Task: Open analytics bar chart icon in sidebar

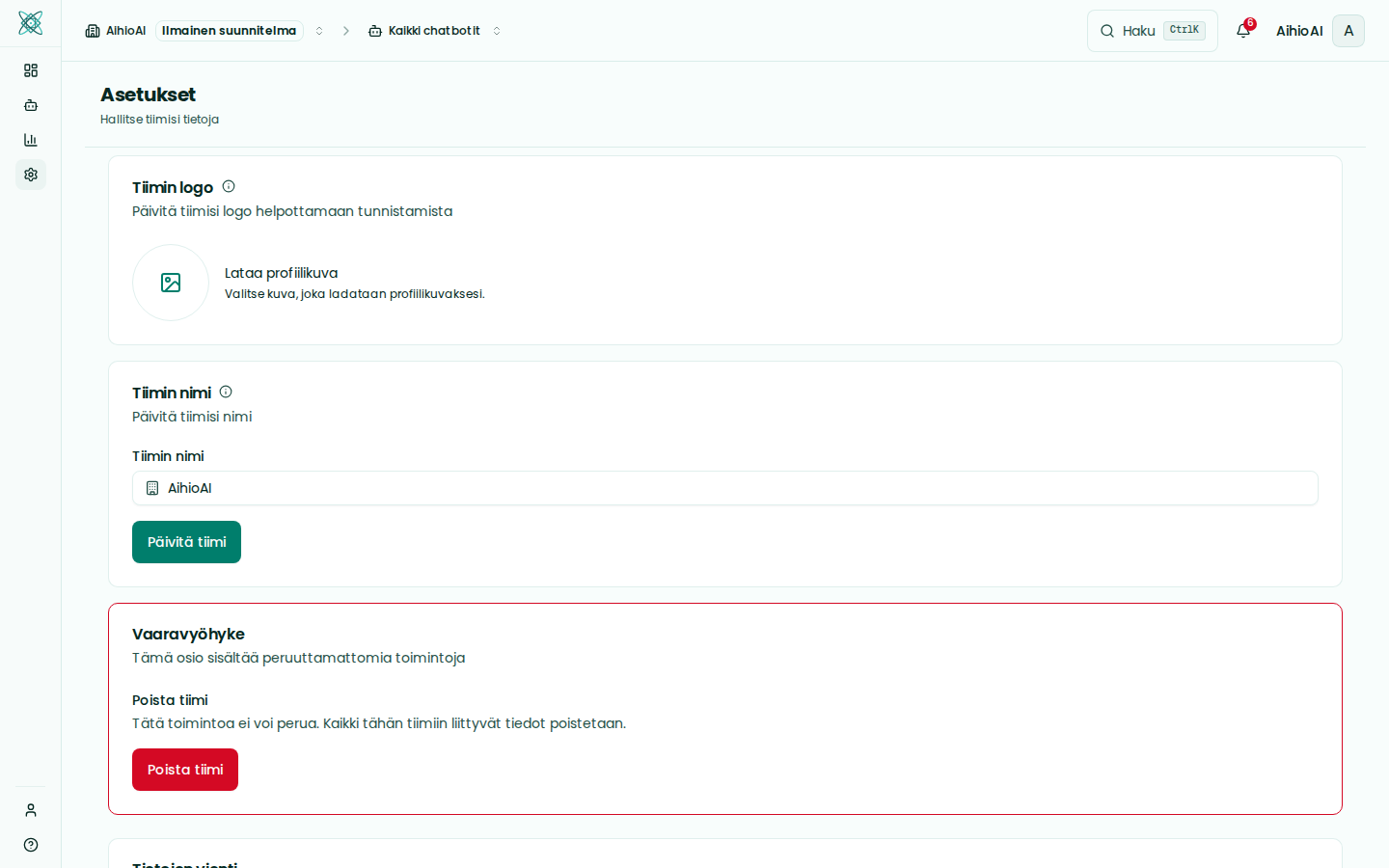Action: (x=31, y=140)
